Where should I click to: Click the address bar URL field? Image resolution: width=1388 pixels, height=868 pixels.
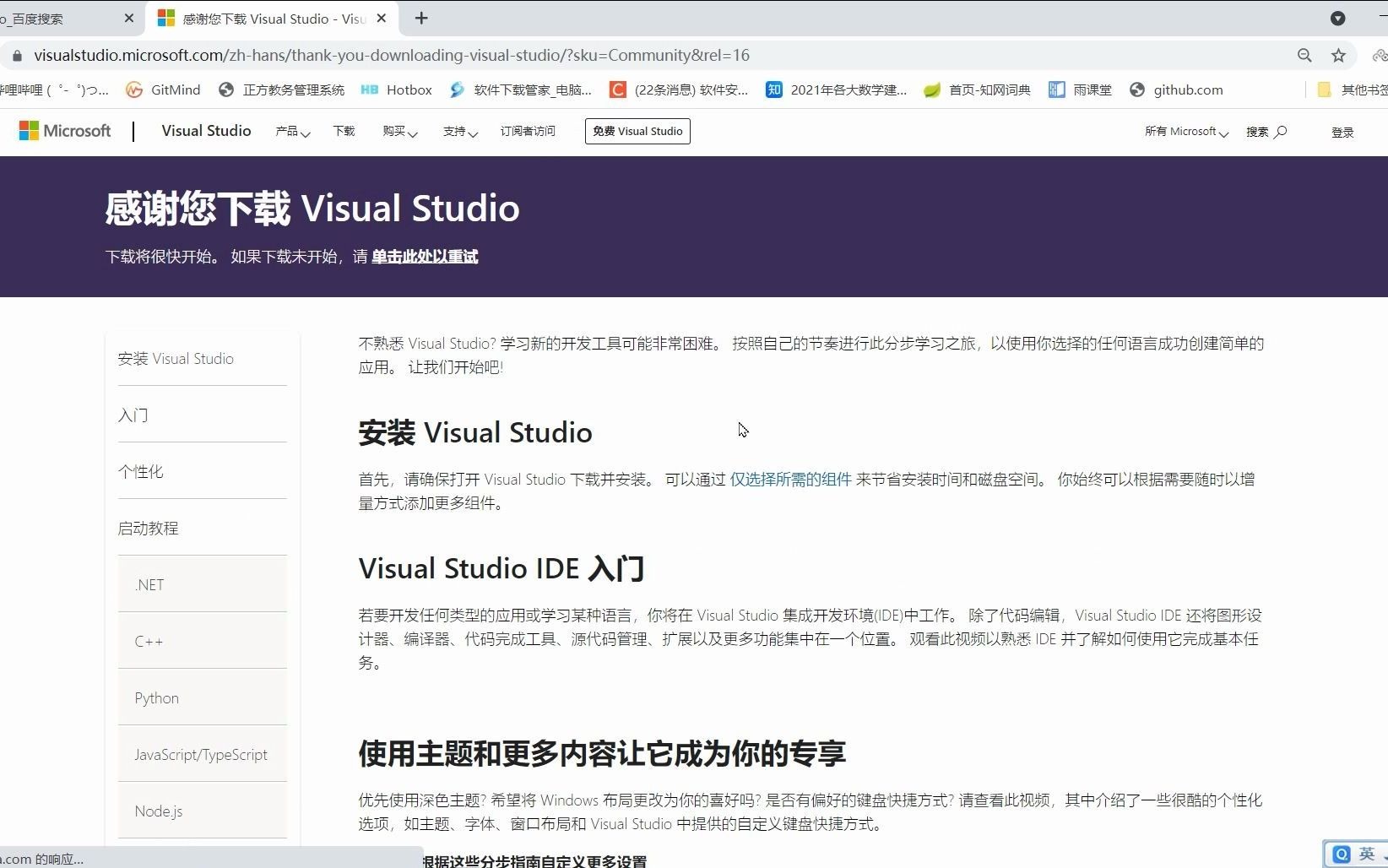click(659, 56)
